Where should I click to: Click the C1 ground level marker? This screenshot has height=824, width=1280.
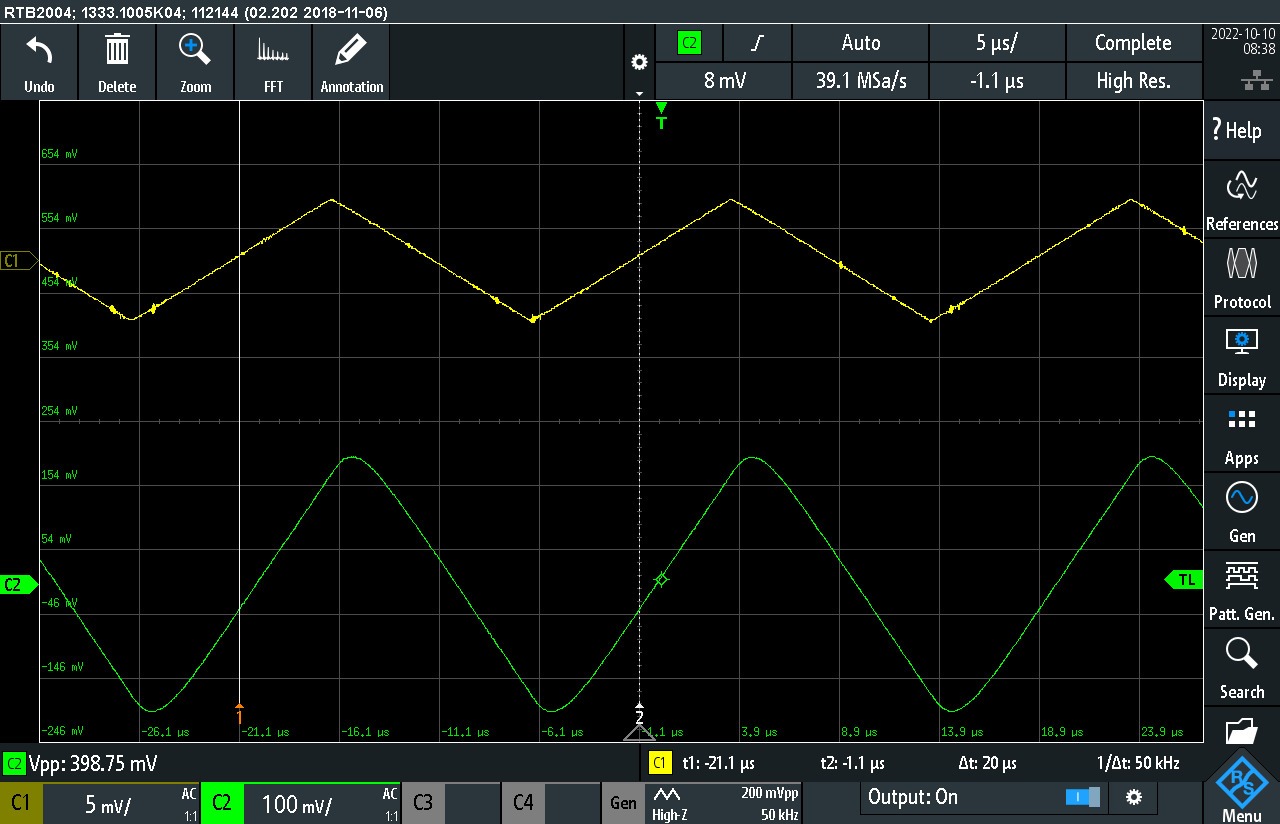pos(17,261)
